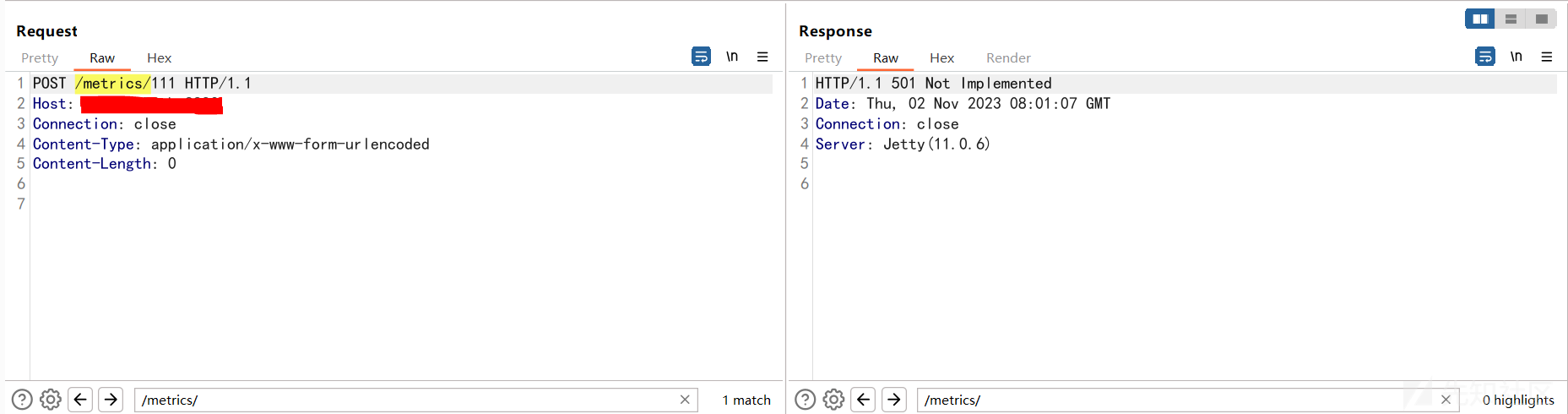Go to next match in Request search
This screenshot has height=414, width=1568.
pos(111,400)
